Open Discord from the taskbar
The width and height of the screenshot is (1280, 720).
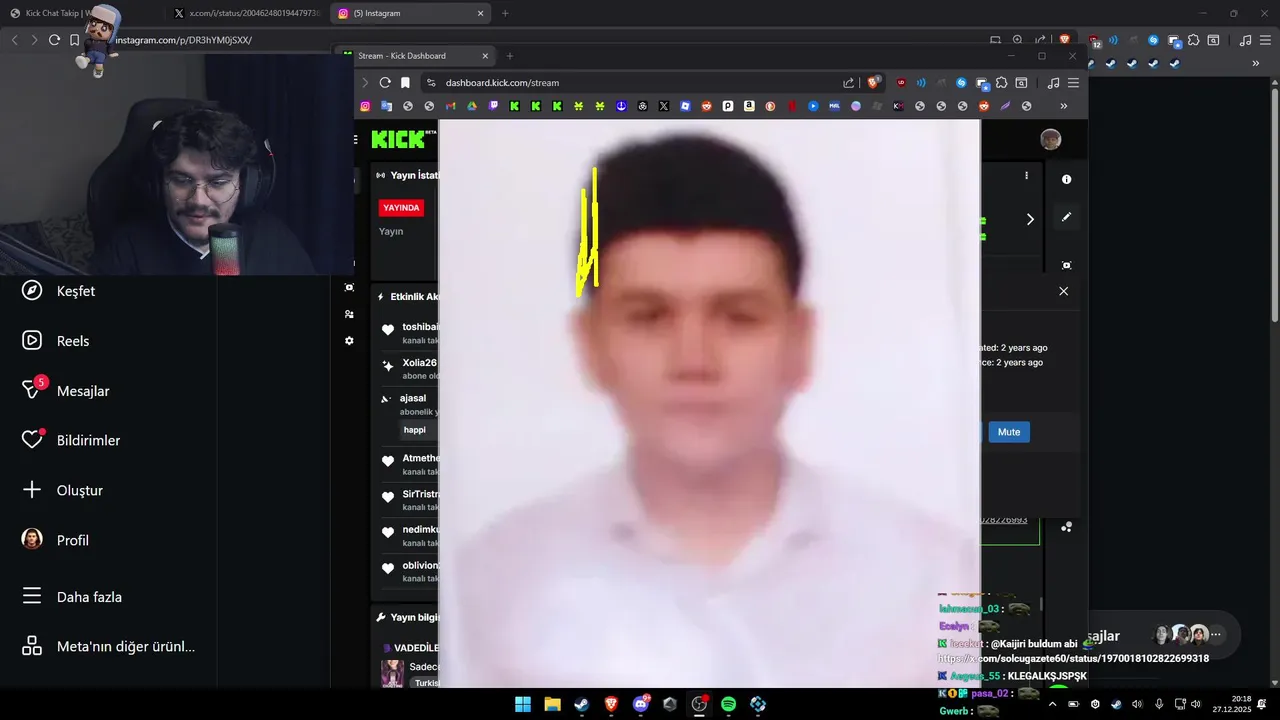tap(641, 704)
